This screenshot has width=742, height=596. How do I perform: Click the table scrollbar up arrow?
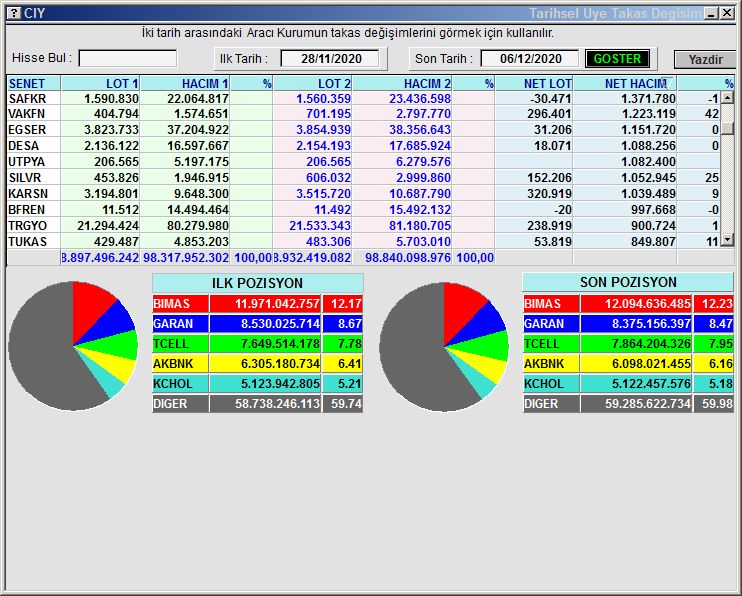coord(727,98)
